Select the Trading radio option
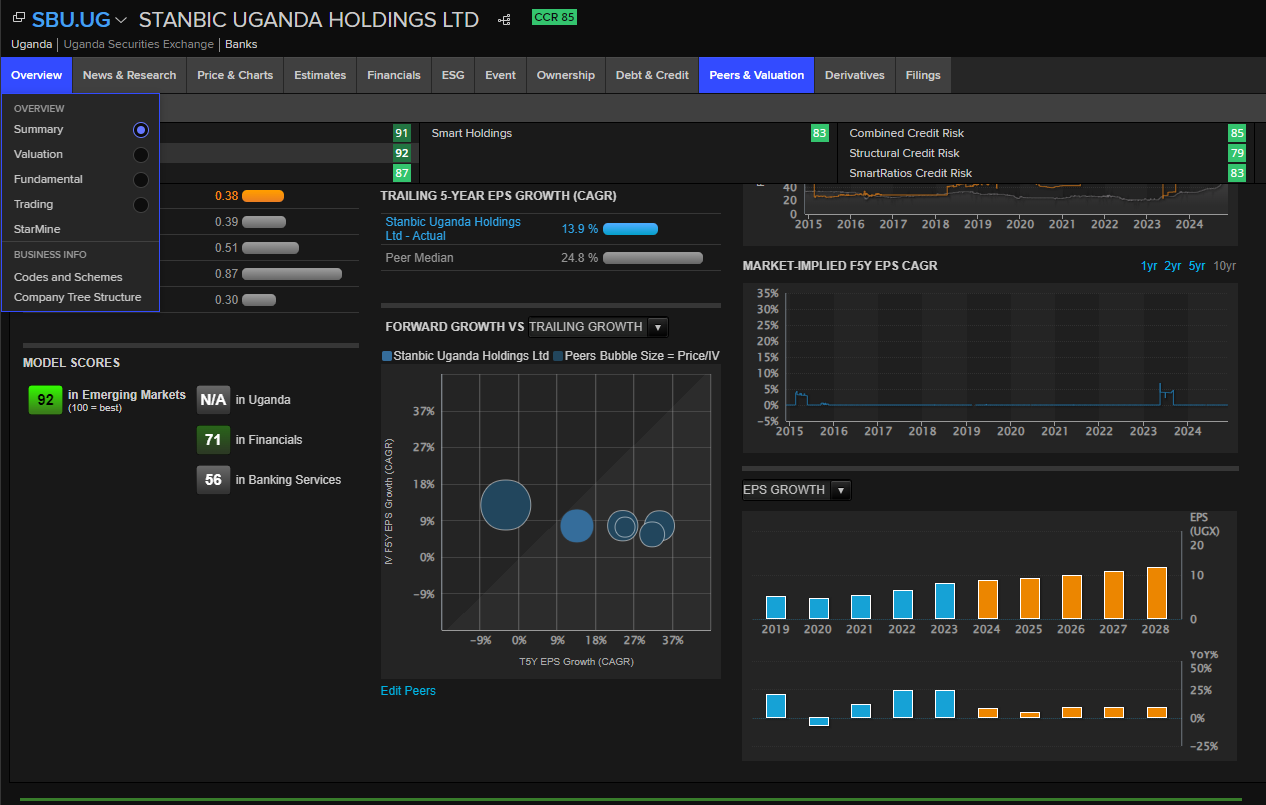Image resolution: width=1266 pixels, height=805 pixels. point(141,204)
